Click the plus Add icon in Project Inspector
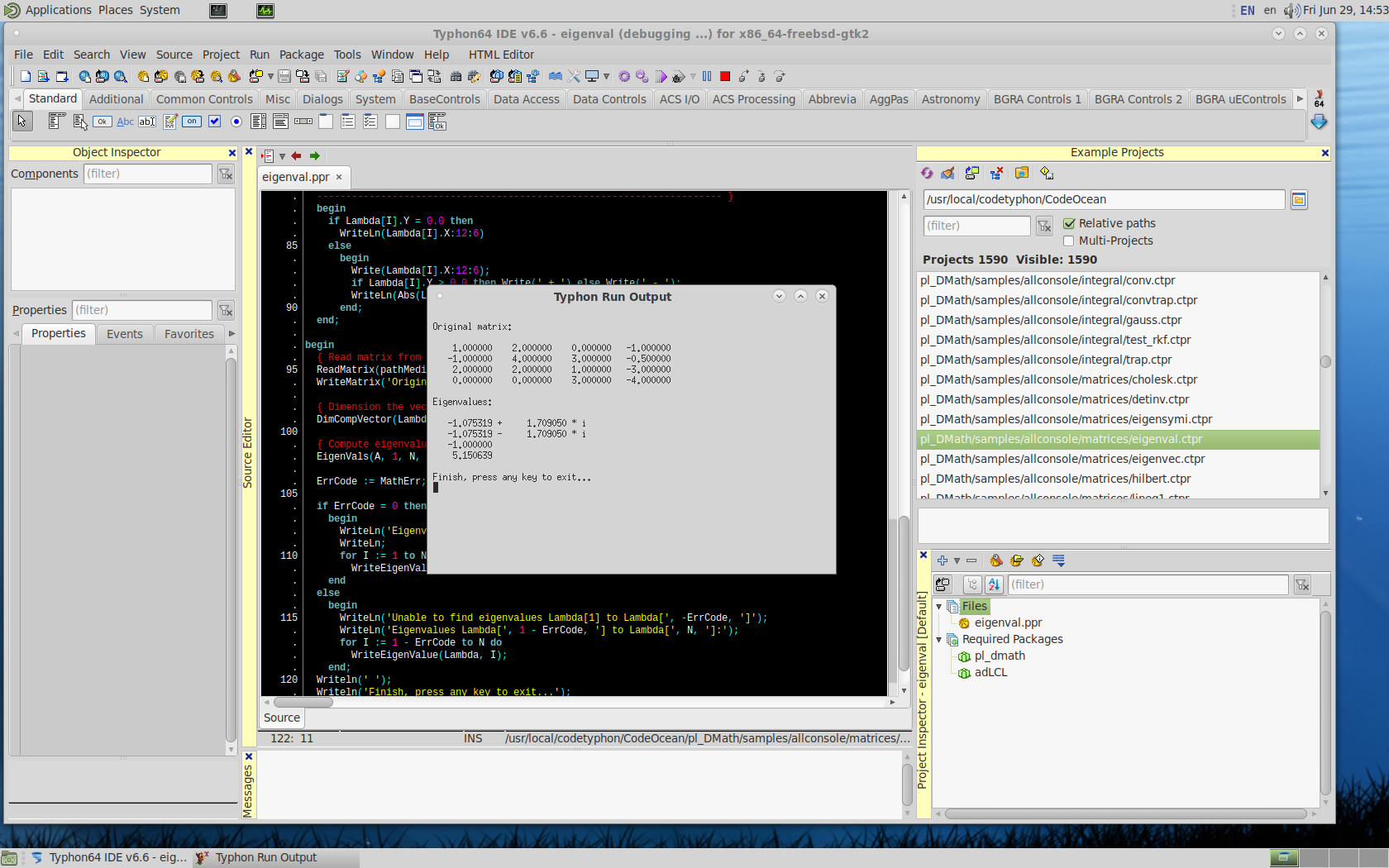 click(942, 560)
